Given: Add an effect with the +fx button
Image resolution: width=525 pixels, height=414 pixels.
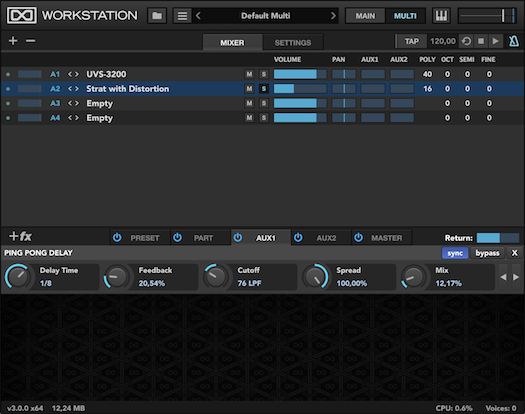Looking at the screenshot, I should tap(20, 236).
